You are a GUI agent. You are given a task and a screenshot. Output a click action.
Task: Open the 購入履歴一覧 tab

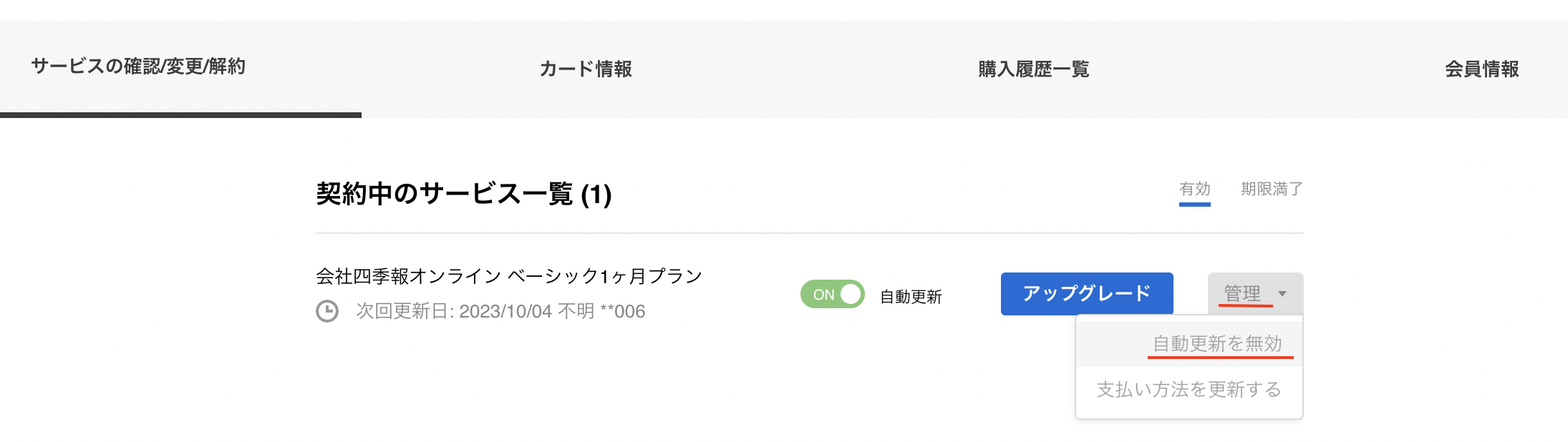pos(1031,69)
